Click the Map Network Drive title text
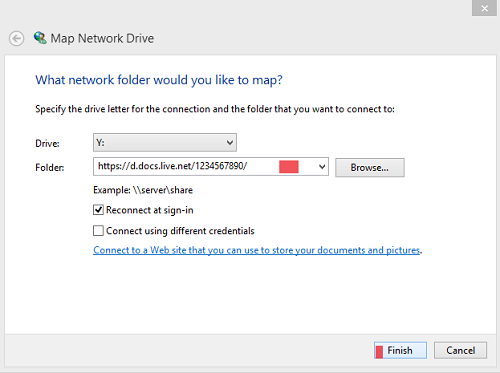Image resolution: width=500 pixels, height=373 pixels. pyautogui.click(x=102, y=39)
